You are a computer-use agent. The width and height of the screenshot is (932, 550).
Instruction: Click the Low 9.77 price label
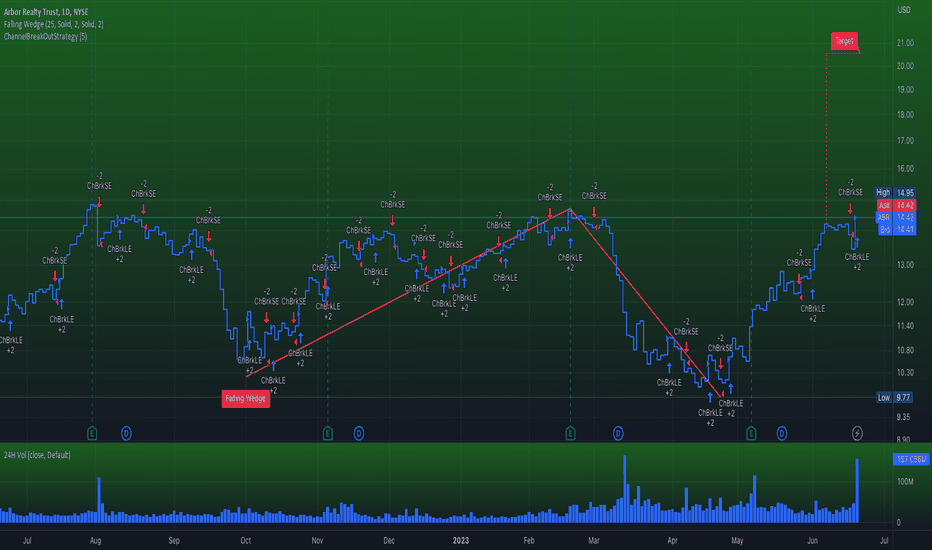[x=895, y=397]
